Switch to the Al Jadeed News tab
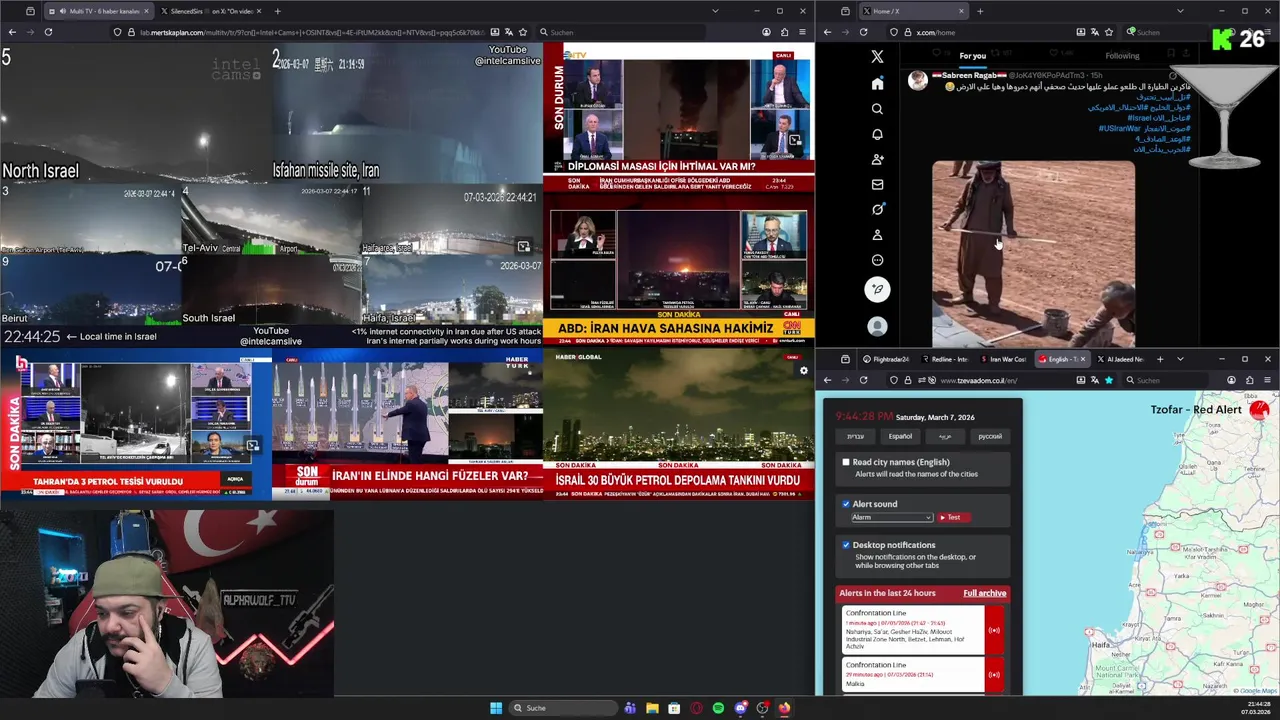Viewport: 1280px width, 720px height. 1120,359
